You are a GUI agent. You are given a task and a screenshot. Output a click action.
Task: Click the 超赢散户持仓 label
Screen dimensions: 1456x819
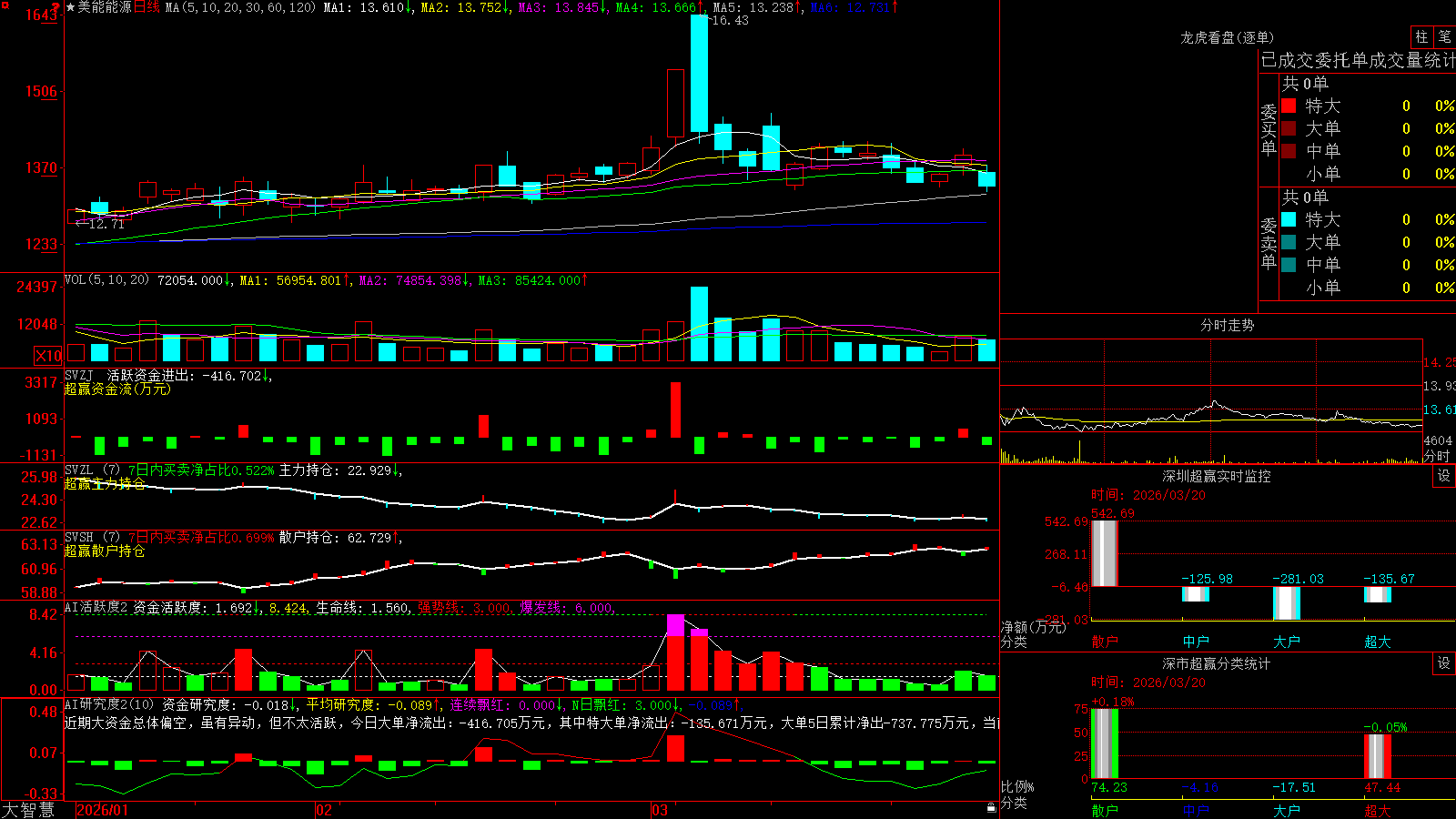coord(105,551)
